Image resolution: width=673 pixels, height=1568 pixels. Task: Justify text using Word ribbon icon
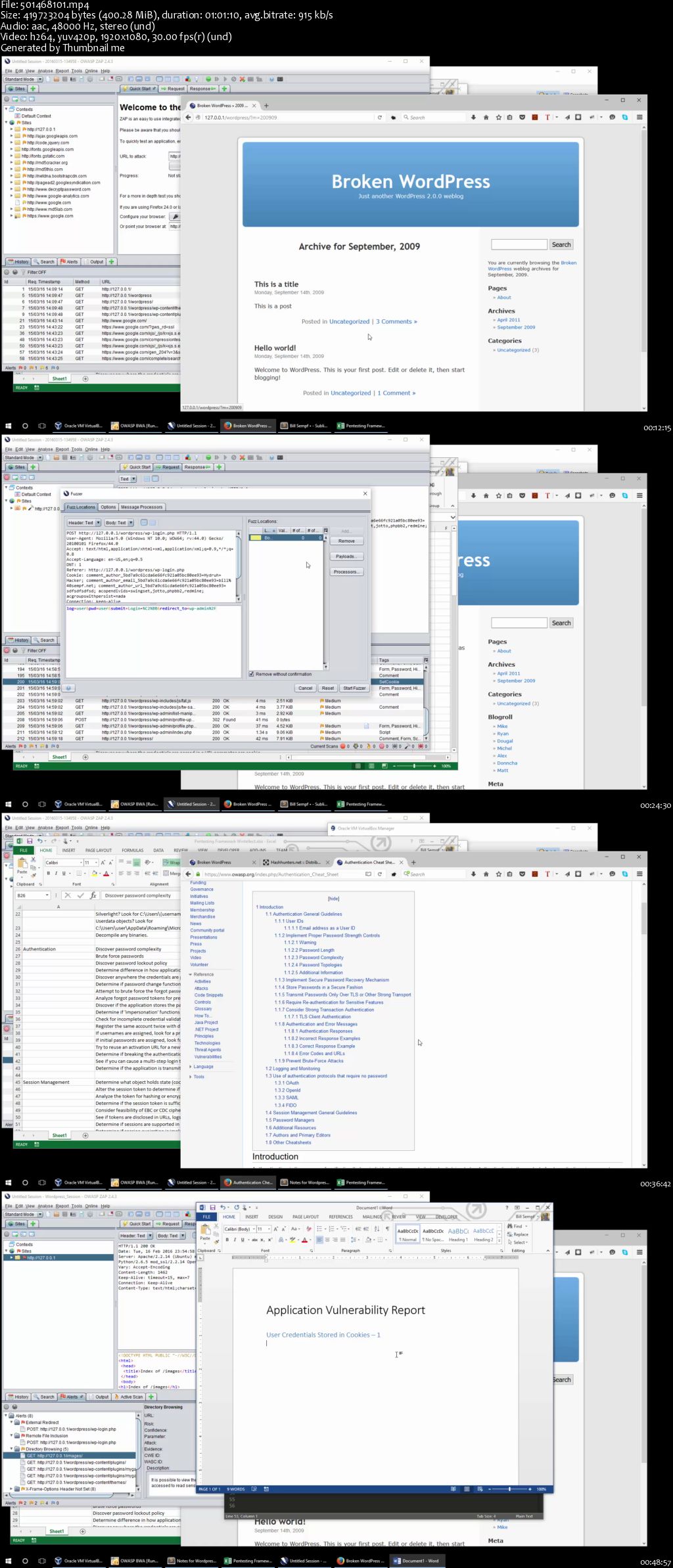342,1240
